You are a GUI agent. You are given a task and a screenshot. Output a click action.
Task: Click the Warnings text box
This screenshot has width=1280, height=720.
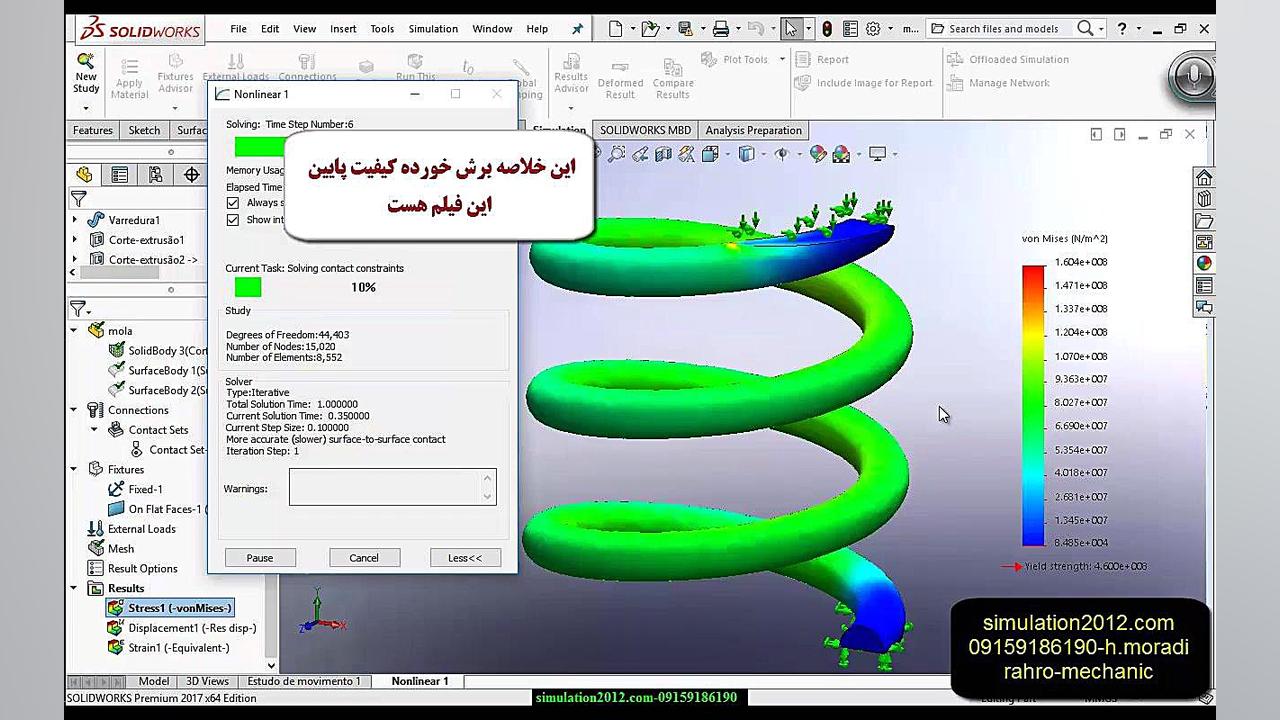(392, 487)
